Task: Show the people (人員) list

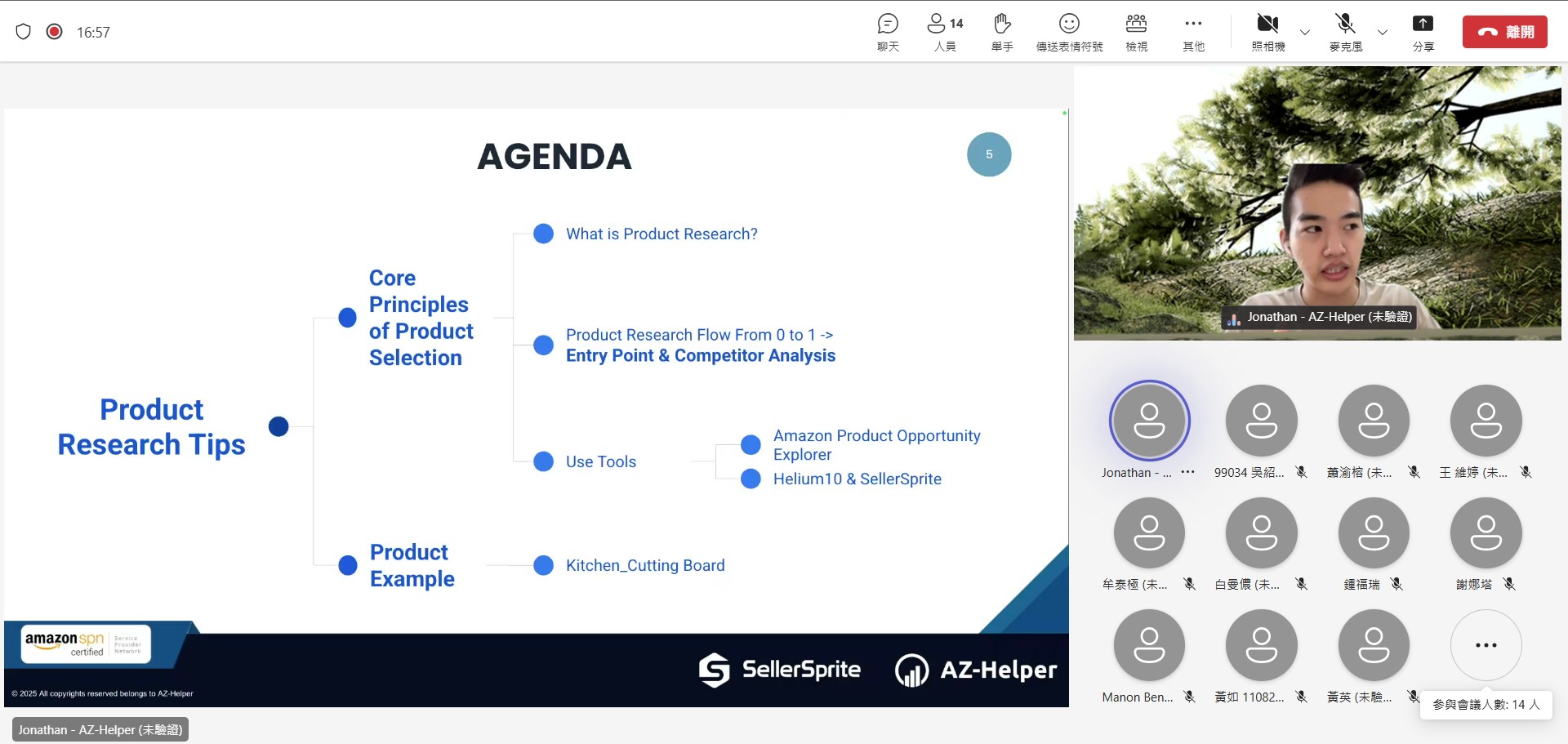Action: [945, 32]
